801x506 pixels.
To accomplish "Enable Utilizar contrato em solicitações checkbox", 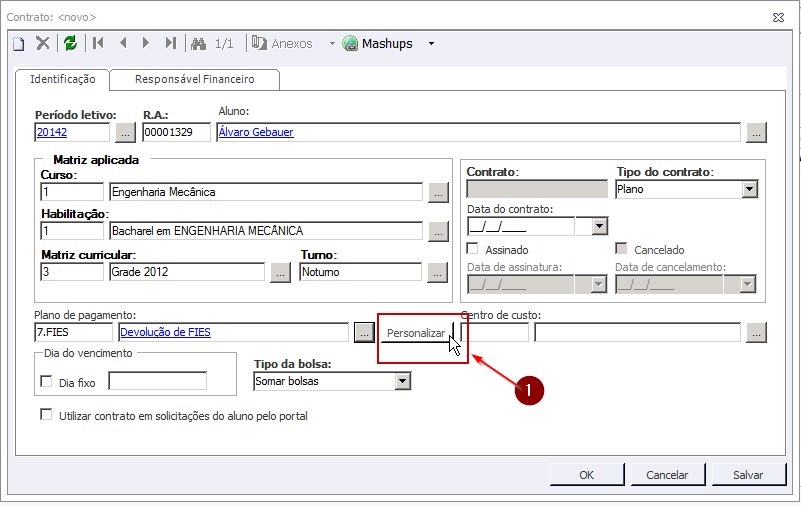I will pyautogui.click(x=46, y=415).
